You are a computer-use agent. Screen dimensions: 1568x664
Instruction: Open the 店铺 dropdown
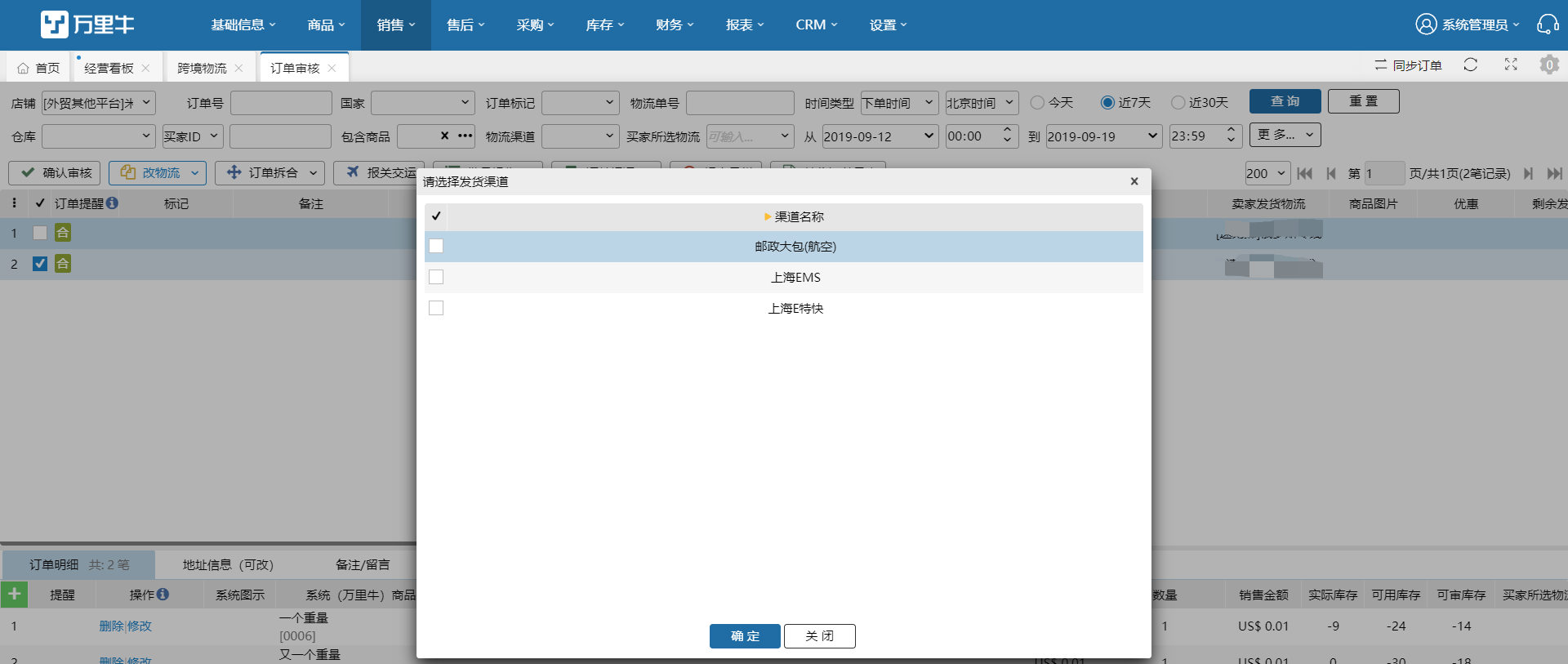coord(98,103)
